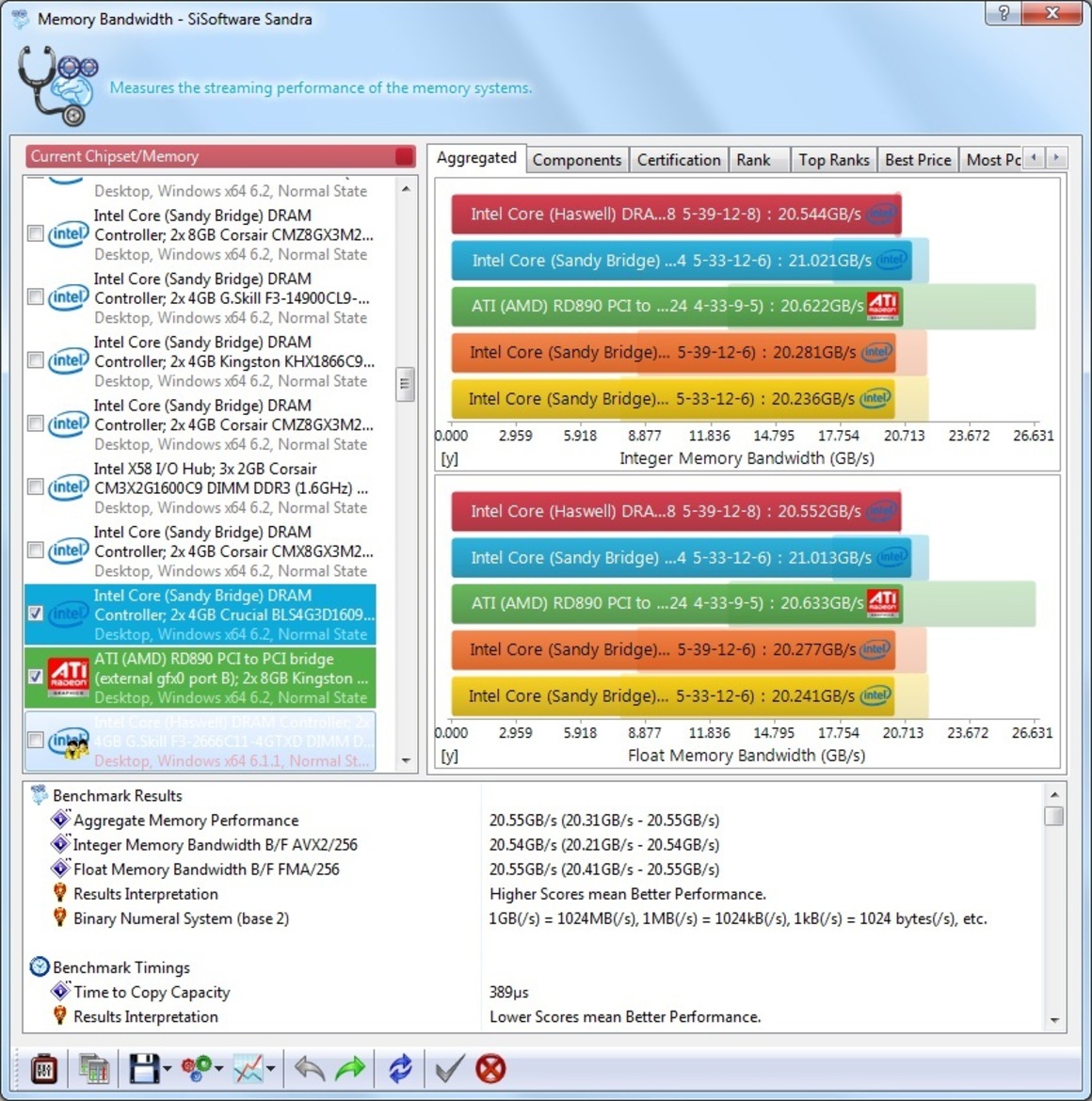The width and height of the screenshot is (1092, 1101).
Task: Check the Intel X58 I/O Hub checkbox
Action: tap(35, 487)
